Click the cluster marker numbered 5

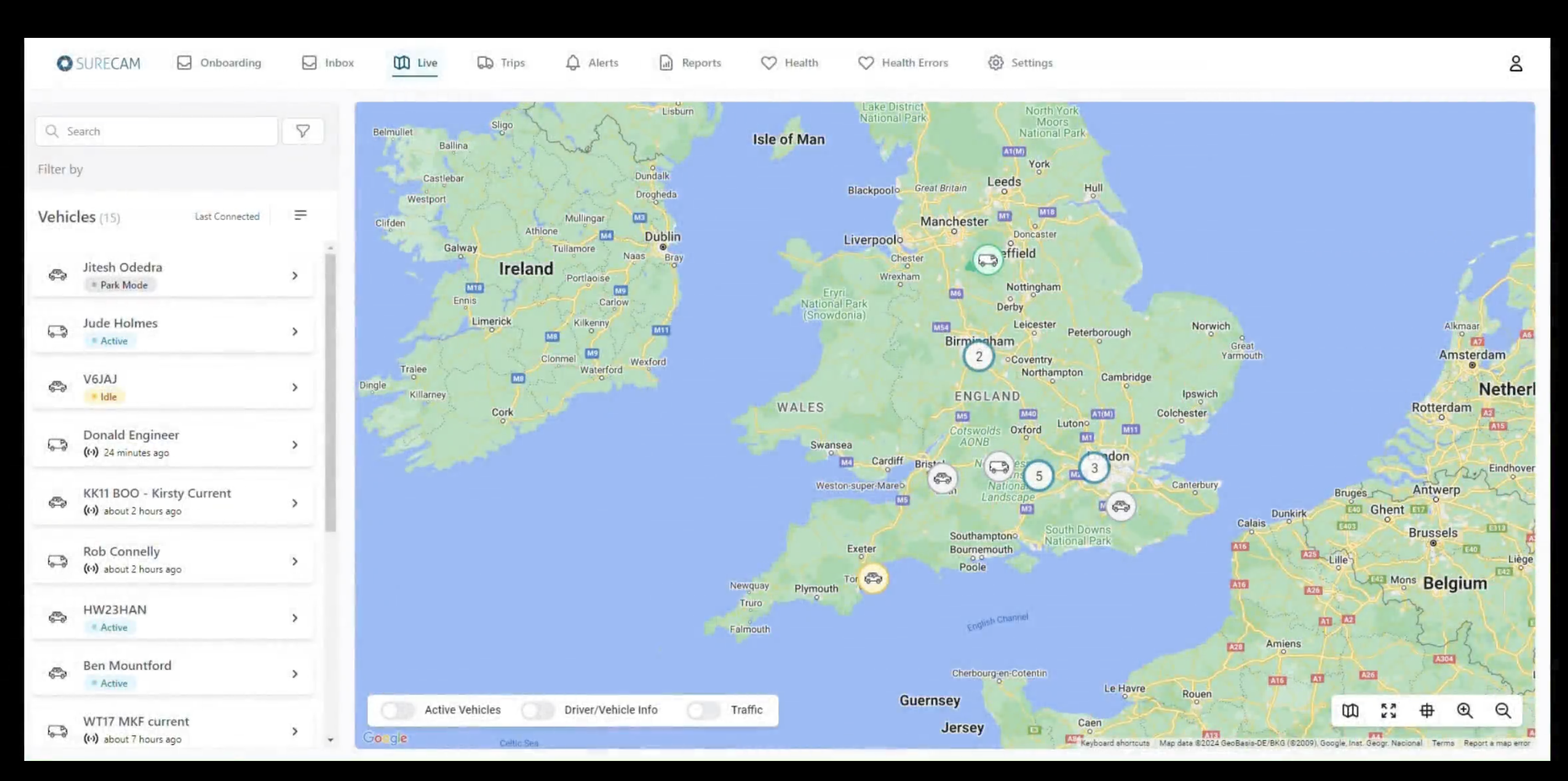pos(1038,476)
